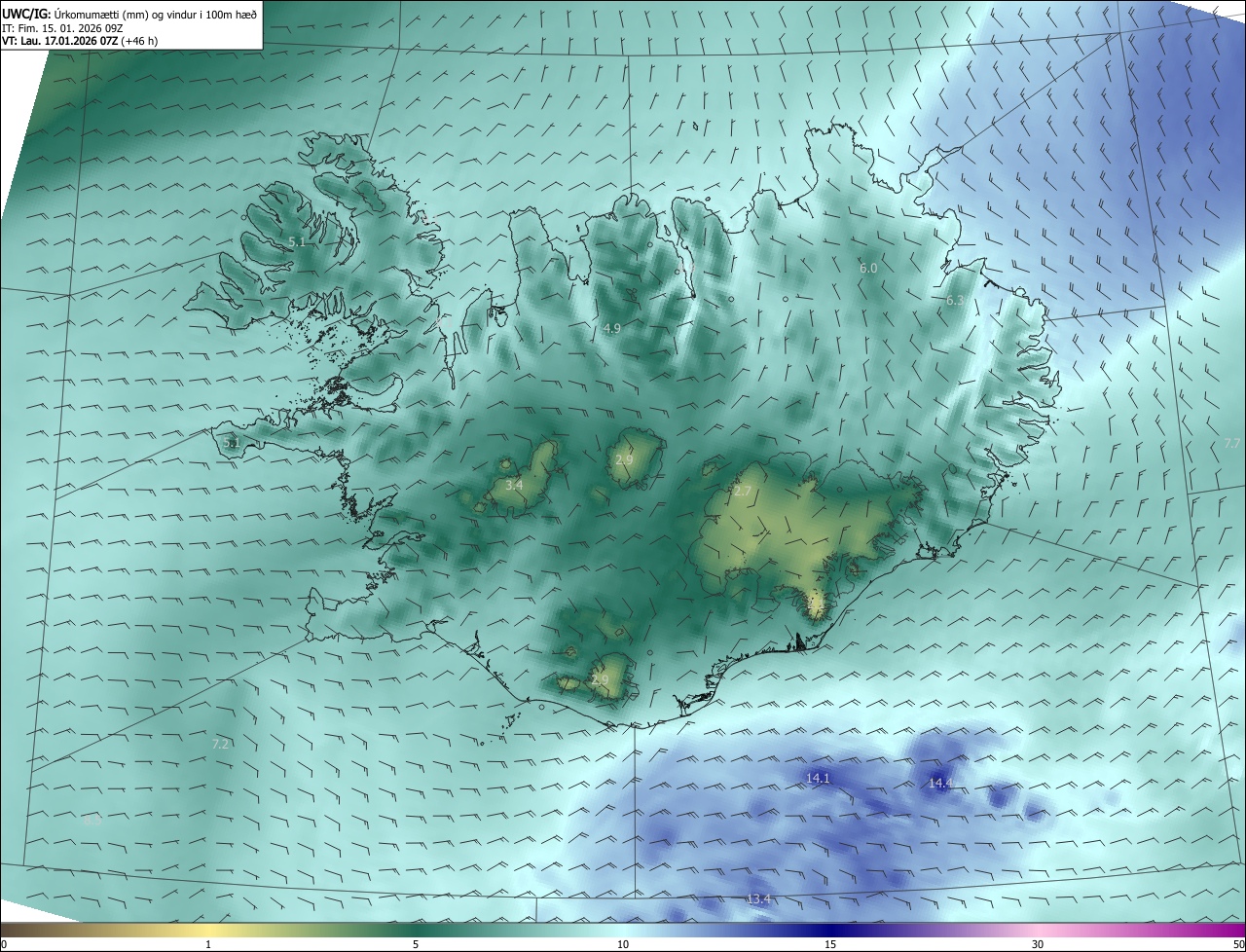Image resolution: width=1246 pixels, height=952 pixels.
Task: Click the colorbar tick label 30
Action: pos(1038,944)
